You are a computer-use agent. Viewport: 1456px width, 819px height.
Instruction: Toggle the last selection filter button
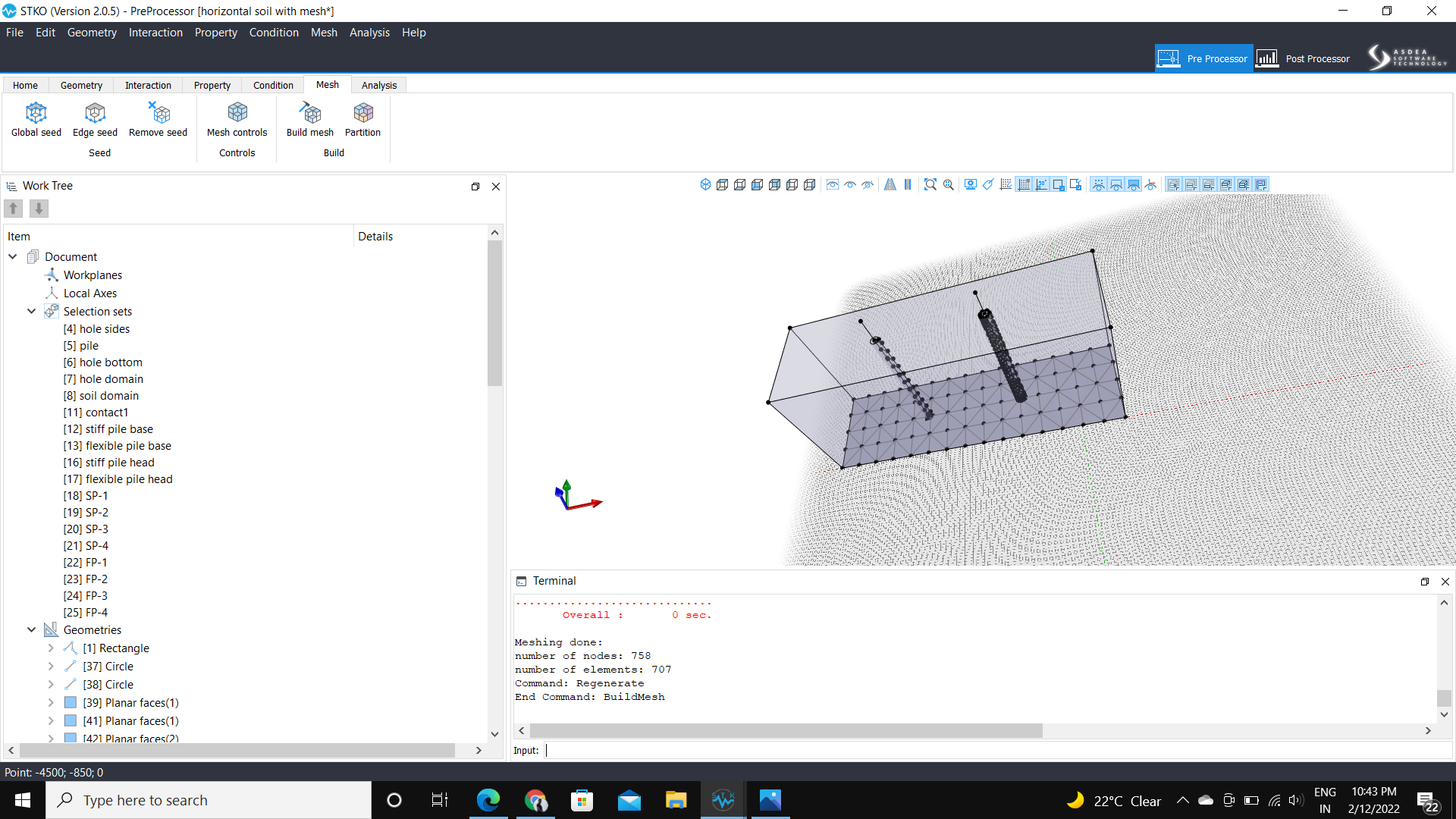coord(1261,184)
